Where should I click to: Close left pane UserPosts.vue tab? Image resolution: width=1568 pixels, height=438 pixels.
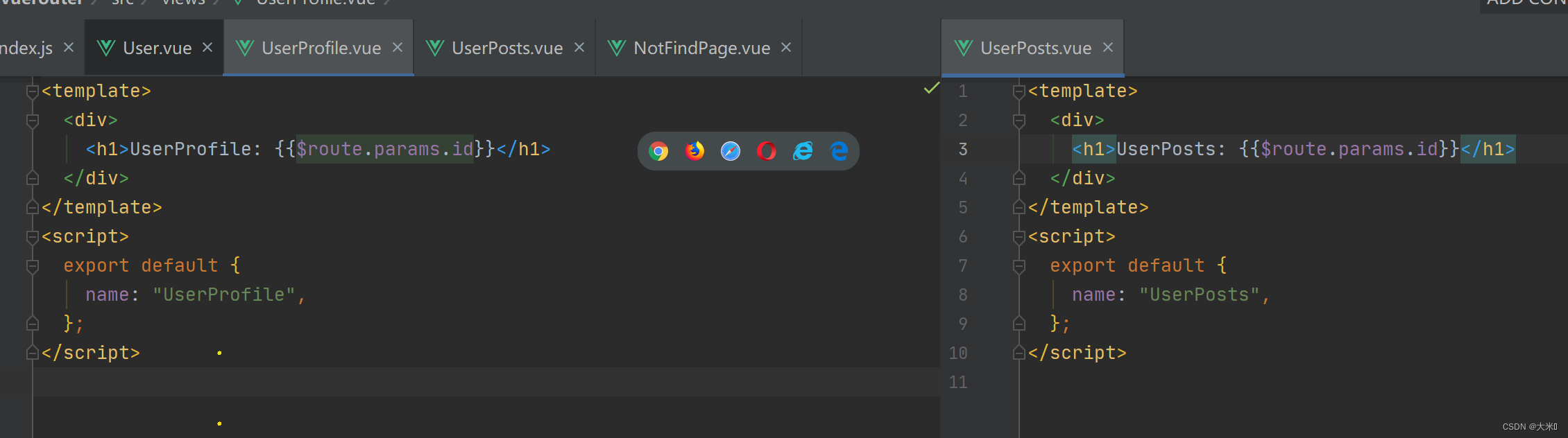point(579,47)
